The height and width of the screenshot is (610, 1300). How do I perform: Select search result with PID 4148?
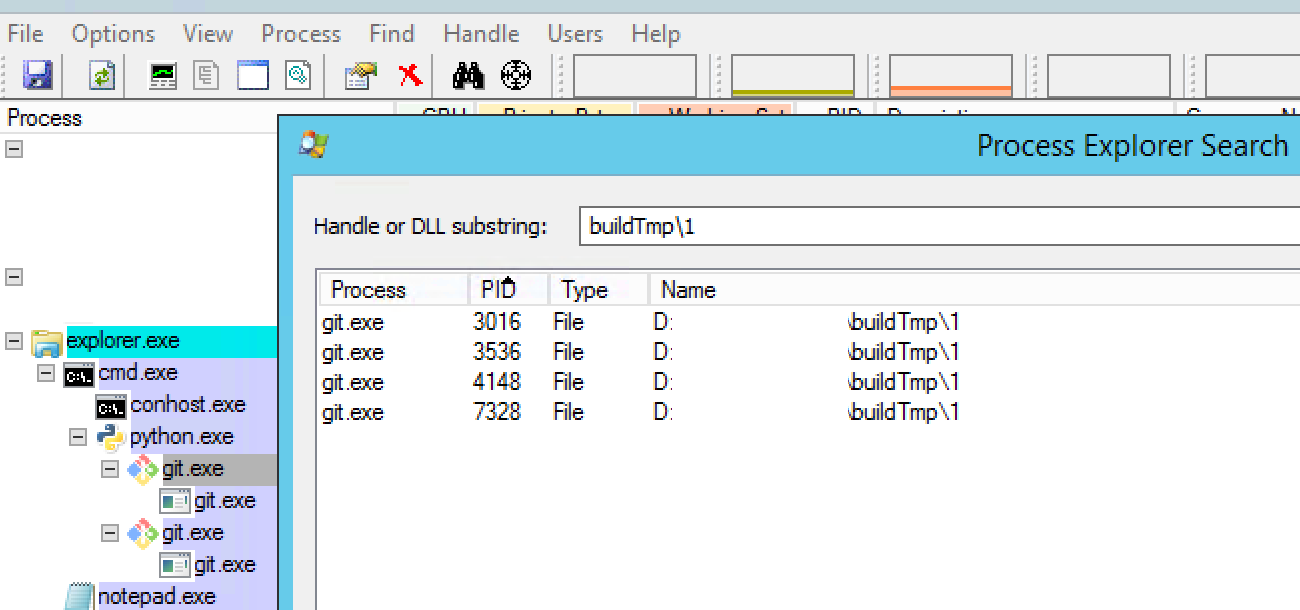pos(809,383)
